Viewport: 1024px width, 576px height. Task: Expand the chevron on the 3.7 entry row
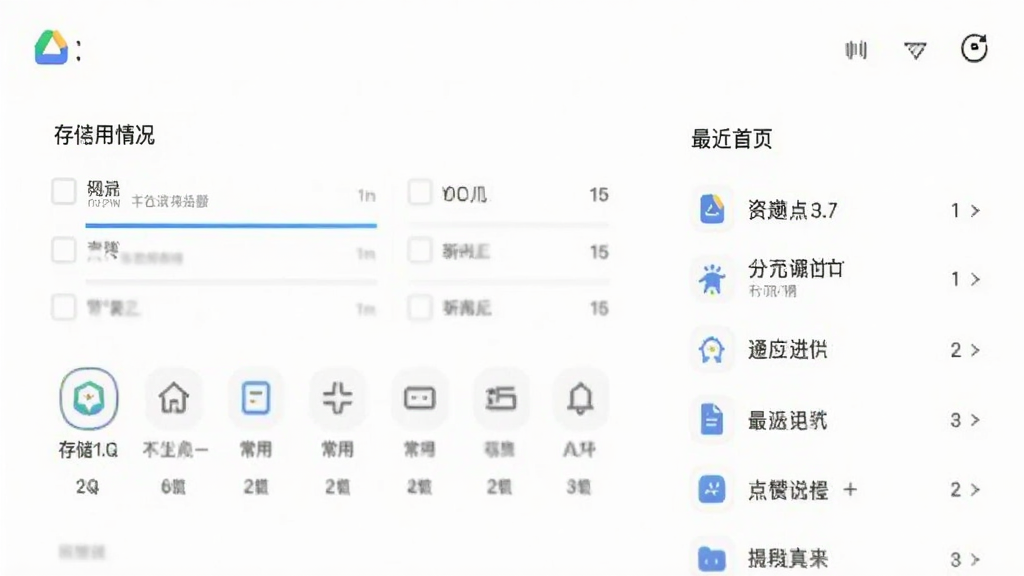click(x=975, y=211)
